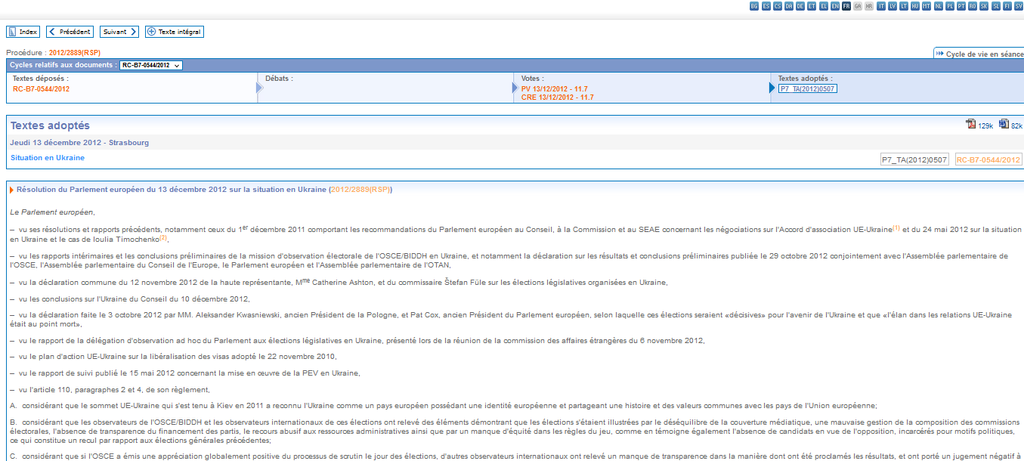Screen dimensions: 1024x461
Task: Switch language to BG (Bulgarian)
Action: 754,6
